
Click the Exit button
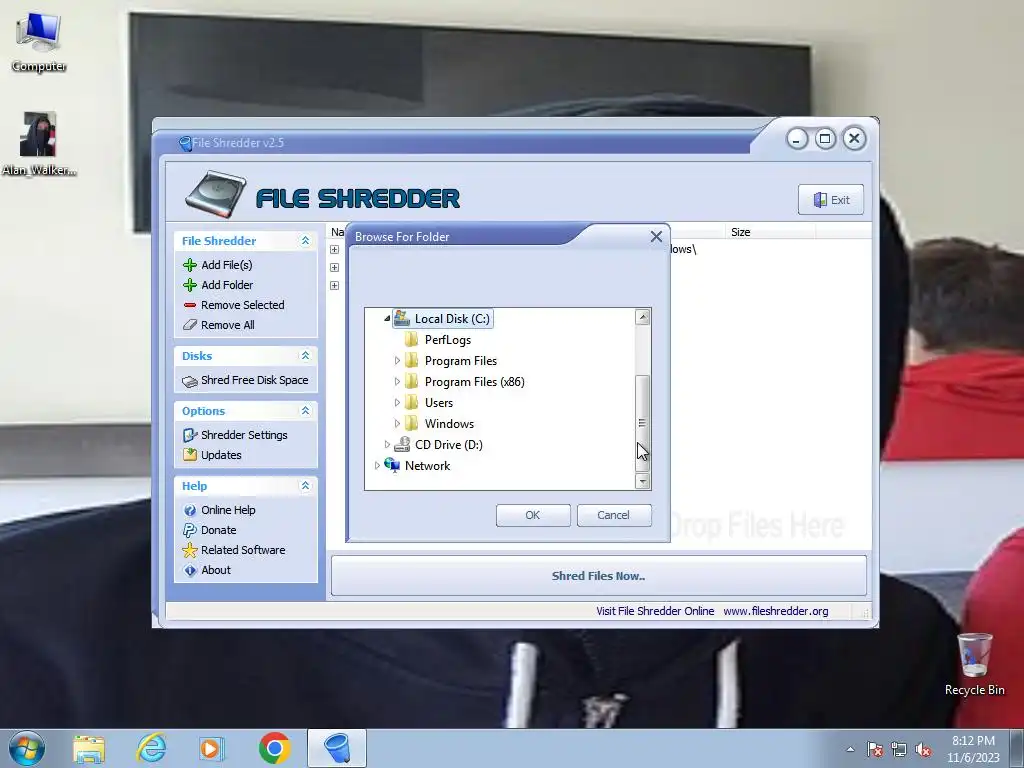click(x=831, y=200)
